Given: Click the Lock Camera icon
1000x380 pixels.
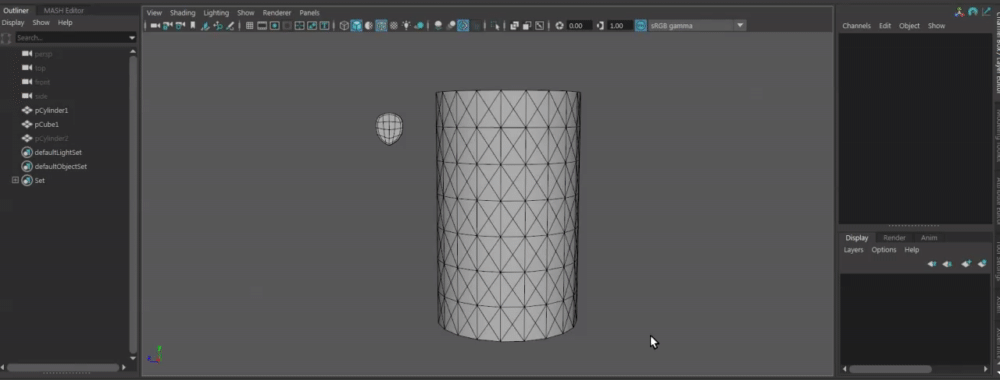Looking at the screenshot, I should click(168, 26).
